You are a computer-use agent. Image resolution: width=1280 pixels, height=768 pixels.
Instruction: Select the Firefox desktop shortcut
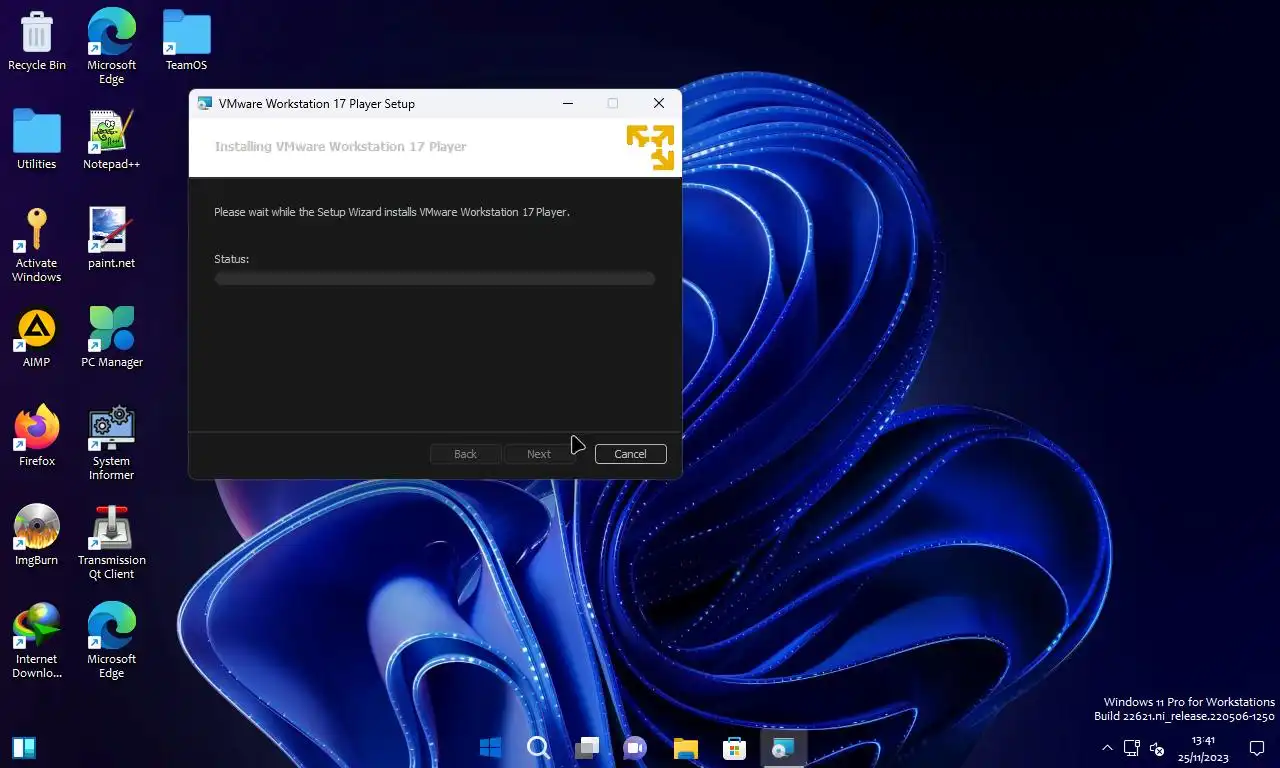(x=37, y=436)
